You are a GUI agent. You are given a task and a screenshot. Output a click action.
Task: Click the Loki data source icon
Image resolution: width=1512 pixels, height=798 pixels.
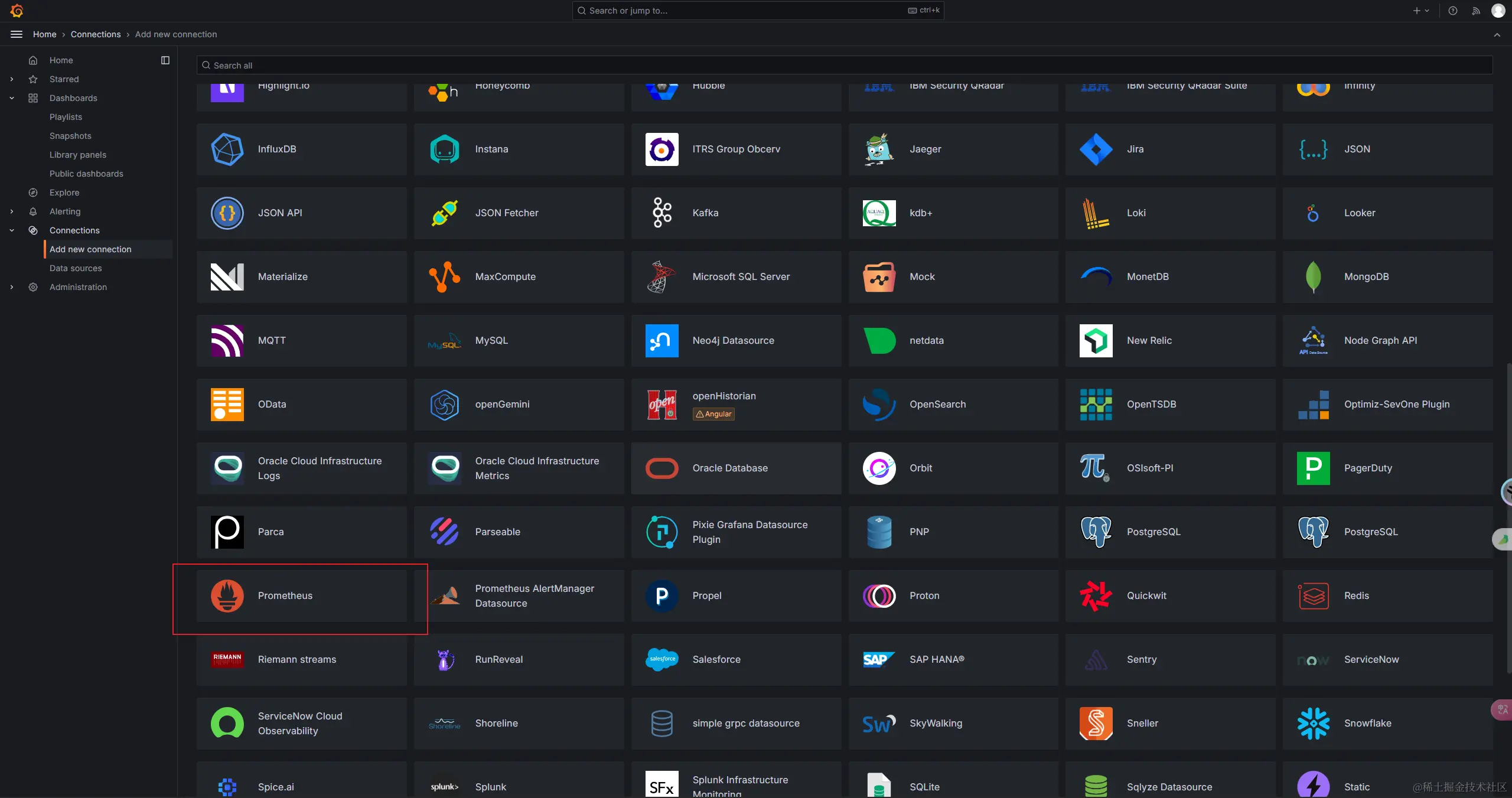1096,213
